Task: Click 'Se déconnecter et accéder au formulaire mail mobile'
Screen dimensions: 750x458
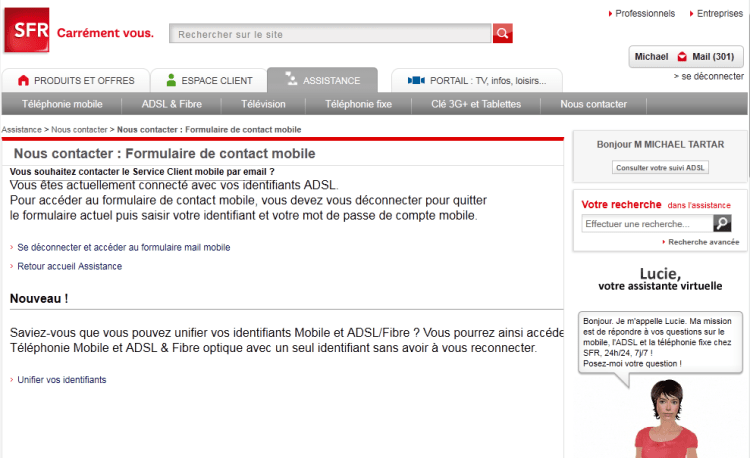Action: pyautogui.click(x=123, y=247)
